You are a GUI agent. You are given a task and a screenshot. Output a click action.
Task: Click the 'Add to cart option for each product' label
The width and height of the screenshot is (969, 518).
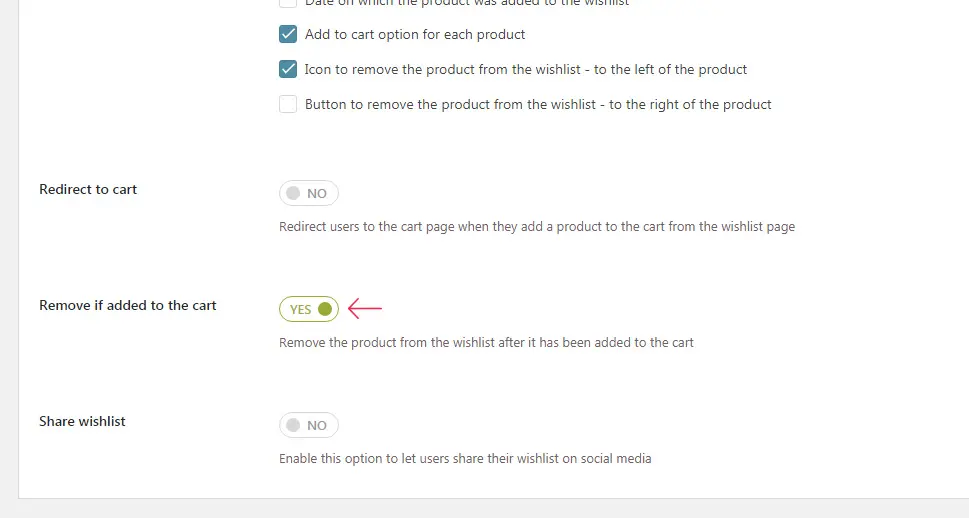pyautogui.click(x=415, y=34)
